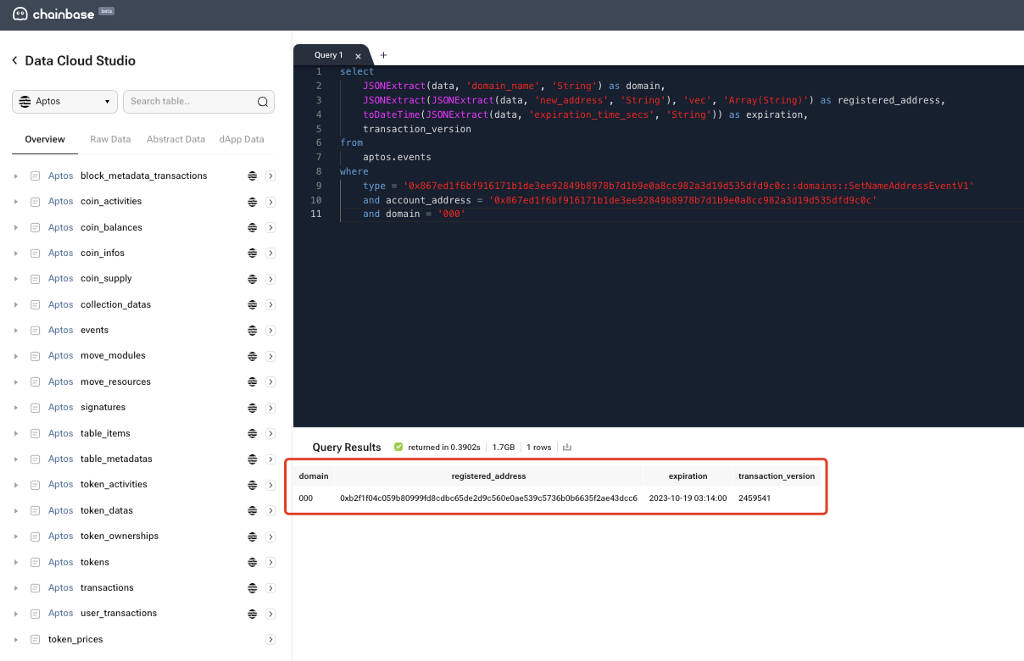Expand the transactions table row
The image size is (1024, 661).
16,588
